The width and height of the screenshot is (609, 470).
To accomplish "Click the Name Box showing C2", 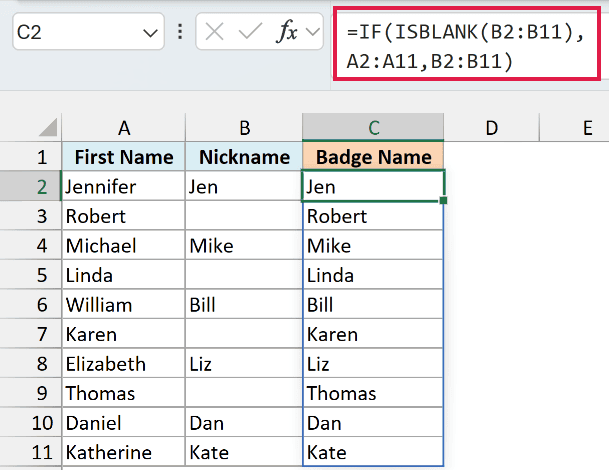I will pyautogui.click(x=88, y=31).
